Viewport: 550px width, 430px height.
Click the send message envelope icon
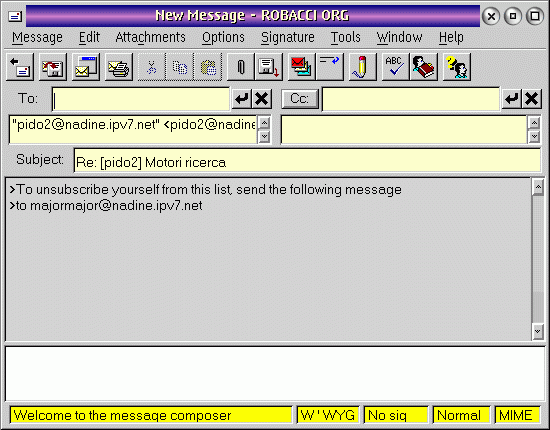click(x=86, y=67)
